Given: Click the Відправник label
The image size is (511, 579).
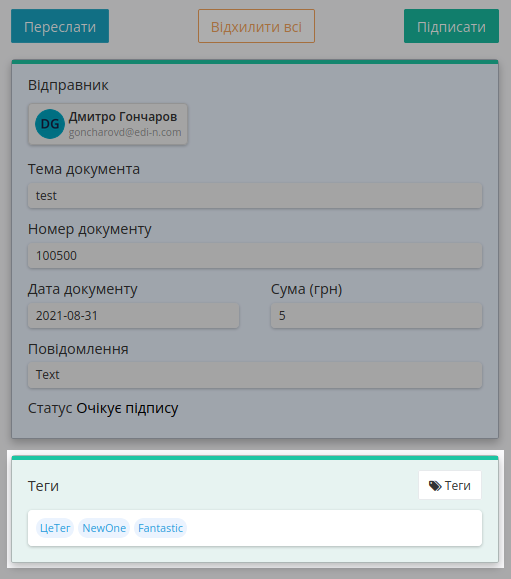Looking at the screenshot, I should [x=68, y=85].
